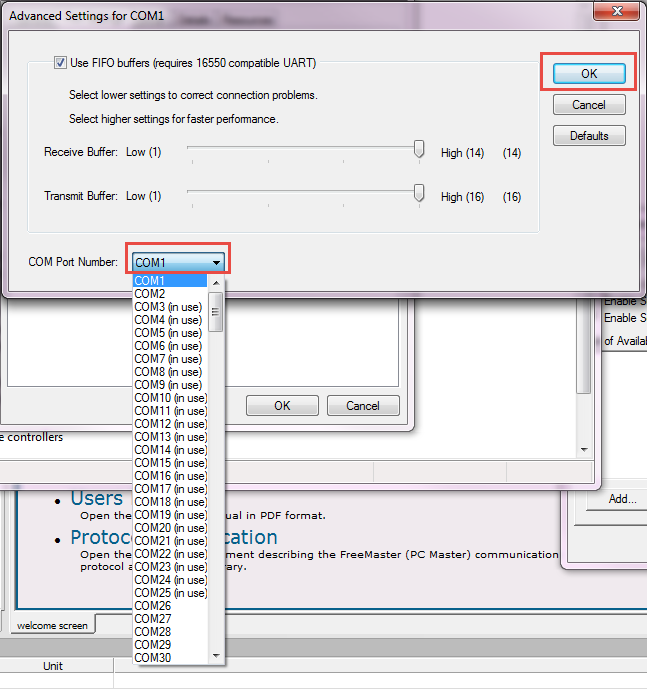Click the port list scroll-down arrow

pos(216,656)
